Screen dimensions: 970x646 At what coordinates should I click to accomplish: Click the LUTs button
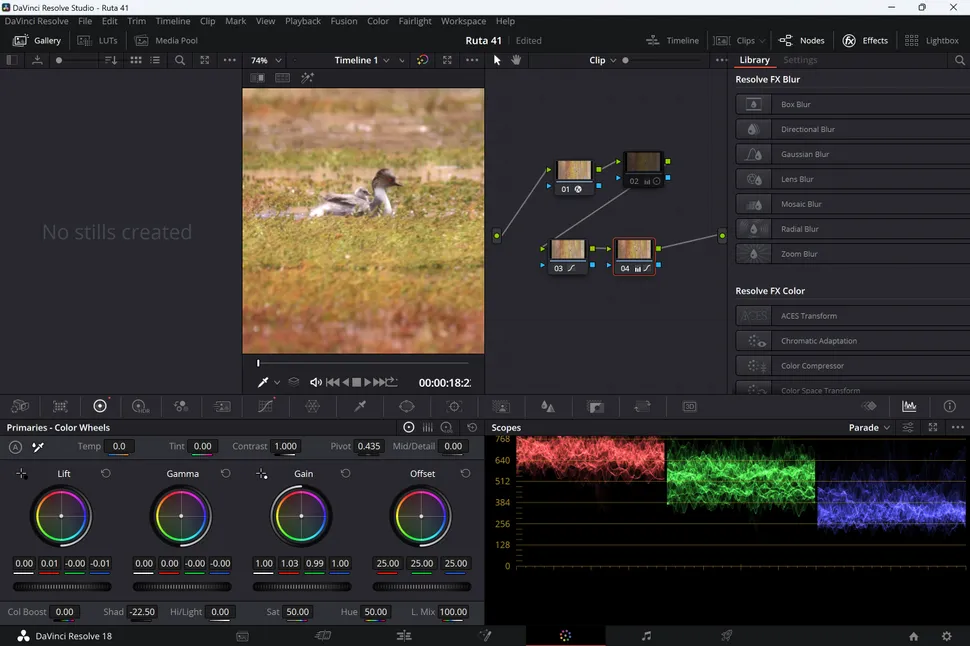point(99,41)
